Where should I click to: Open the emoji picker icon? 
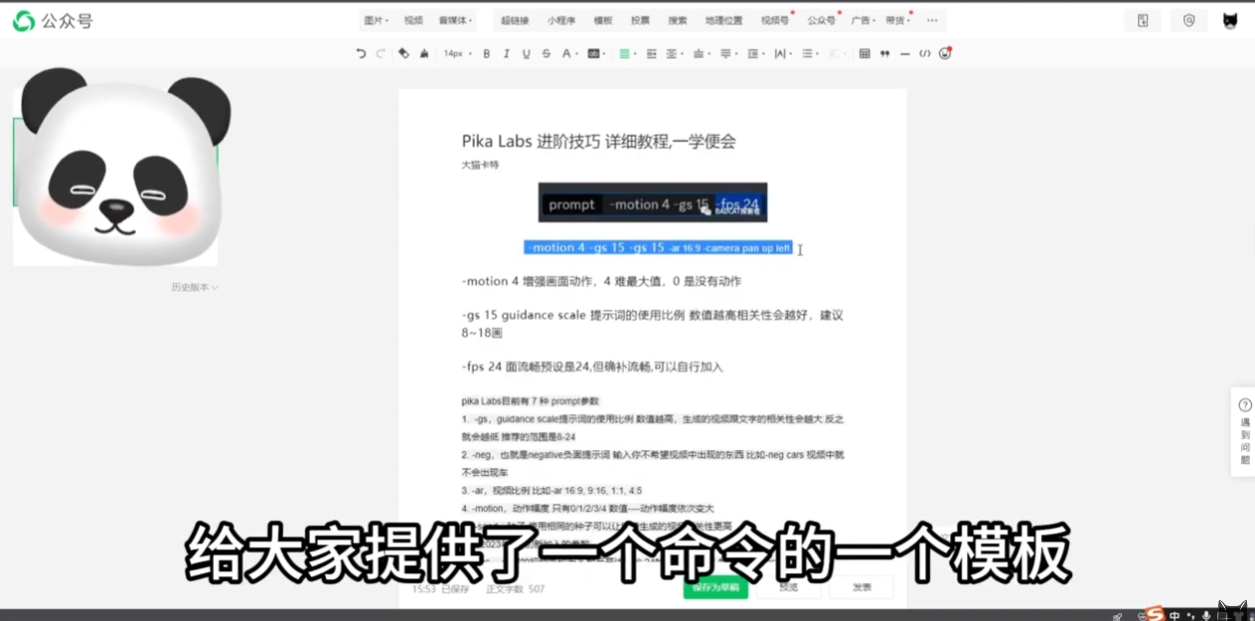pos(945,54)
